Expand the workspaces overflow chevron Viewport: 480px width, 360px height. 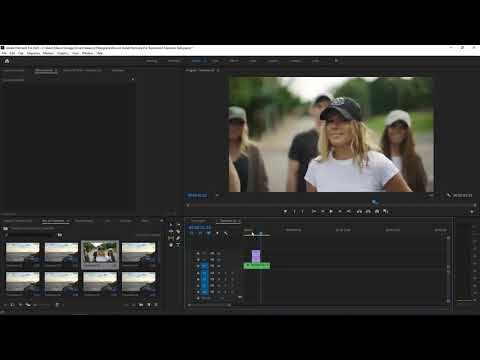336,61
